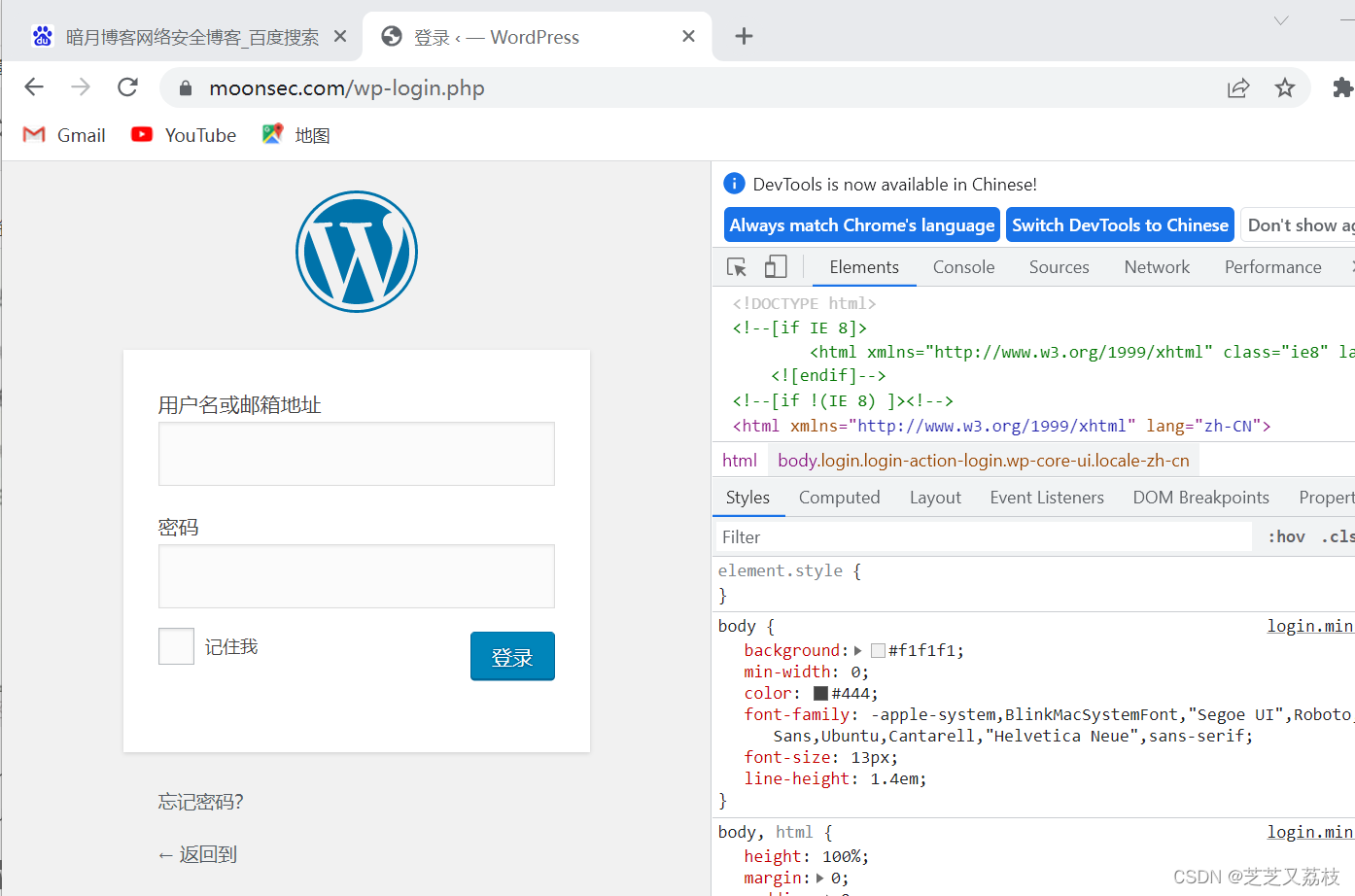Expand the background shorthand property triangle
Image resolution: width=1355 pixels, height=896 pixels.
(x=858, y=651)
